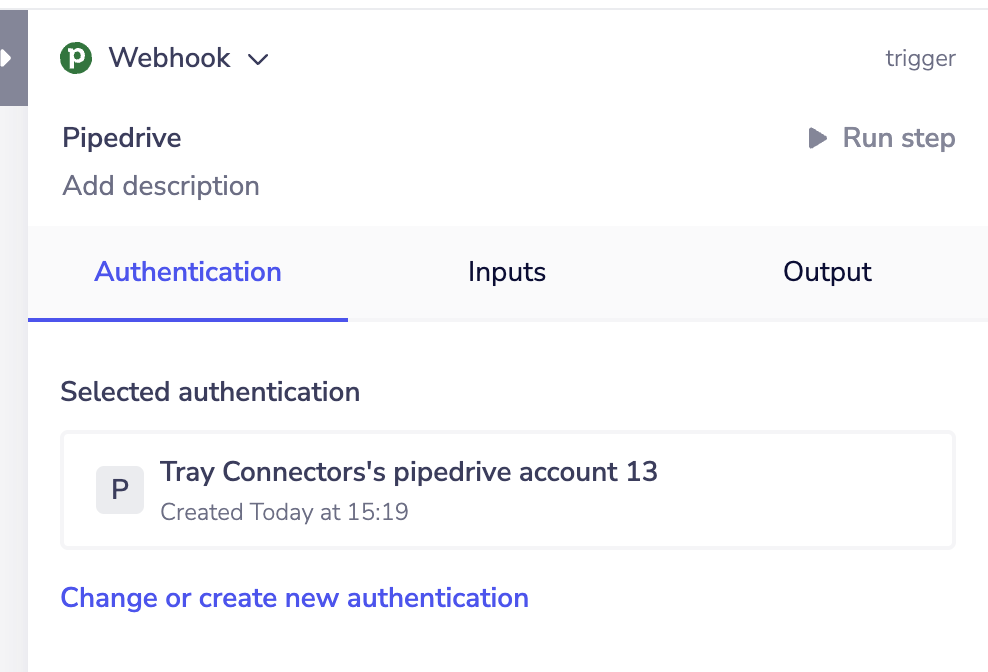Expand the side panel arrow handle
This screenshot has height=672, width=988.
click(8, 58)
